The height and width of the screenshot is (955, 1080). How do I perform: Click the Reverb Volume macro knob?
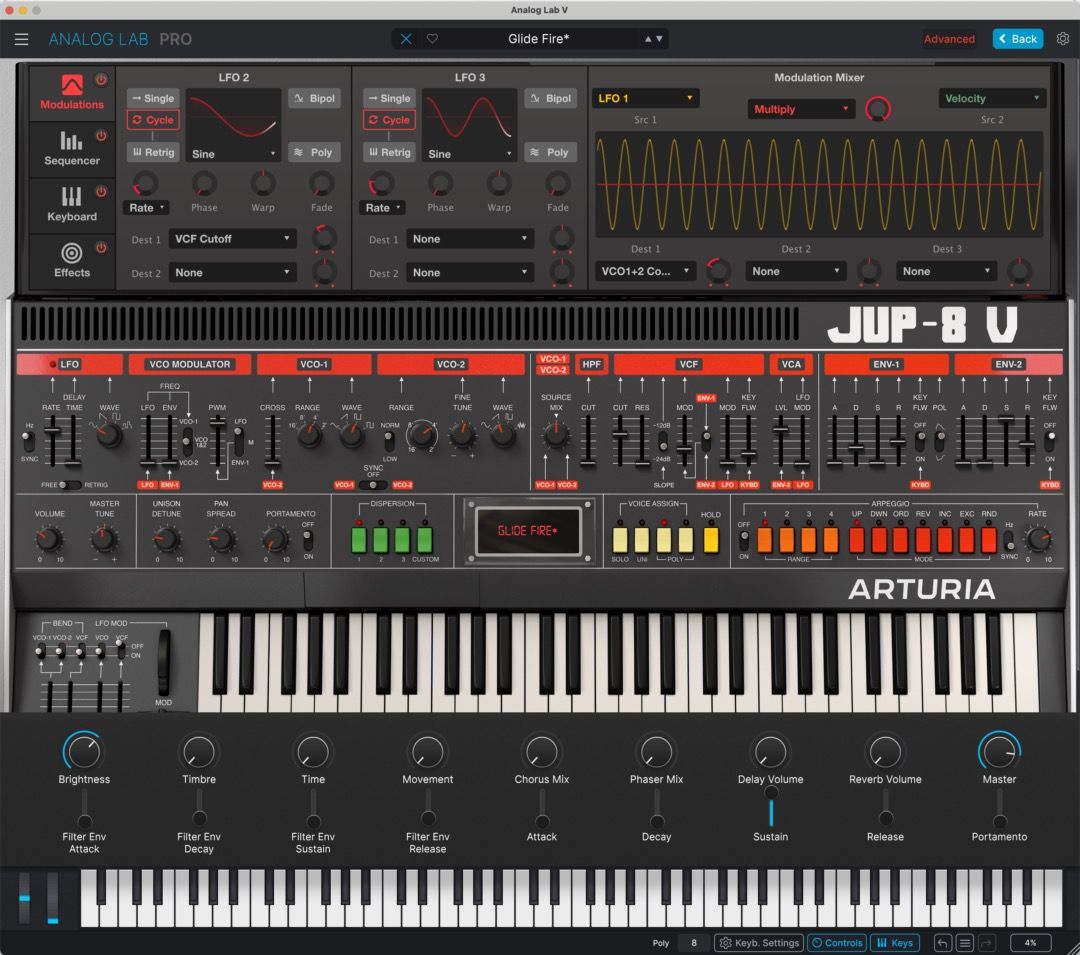[x=884, y=751]
